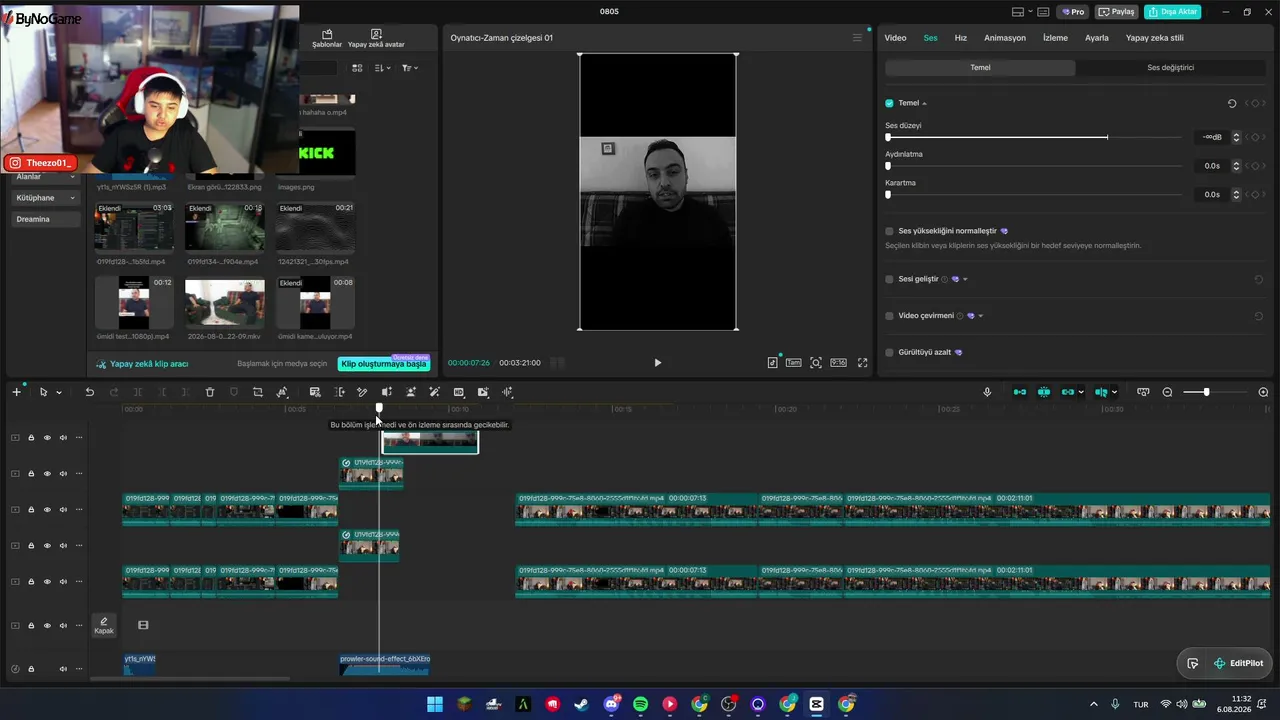The width and height of the screenshot is (1280, 720).
Task: Open the Yapay zekâ avatar panel
Action: tap(376, 38)
